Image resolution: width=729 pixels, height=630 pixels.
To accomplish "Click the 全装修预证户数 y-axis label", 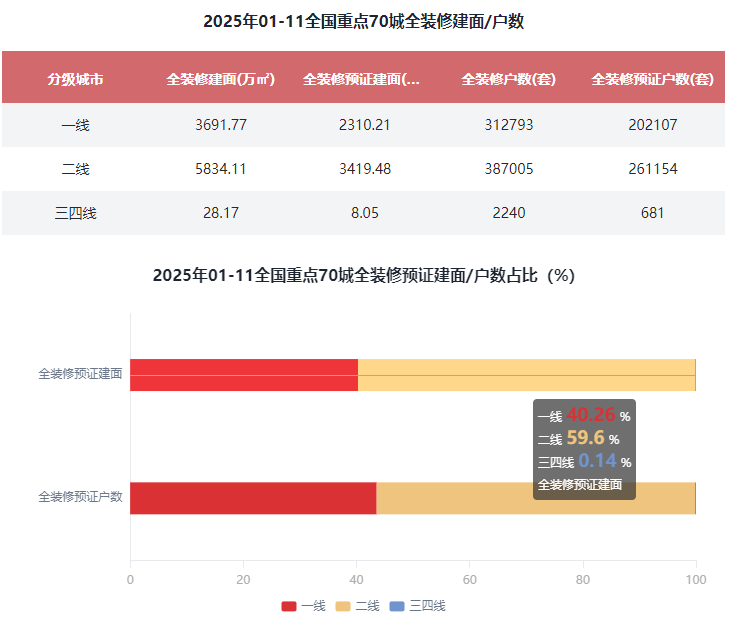I will [80, 497].
